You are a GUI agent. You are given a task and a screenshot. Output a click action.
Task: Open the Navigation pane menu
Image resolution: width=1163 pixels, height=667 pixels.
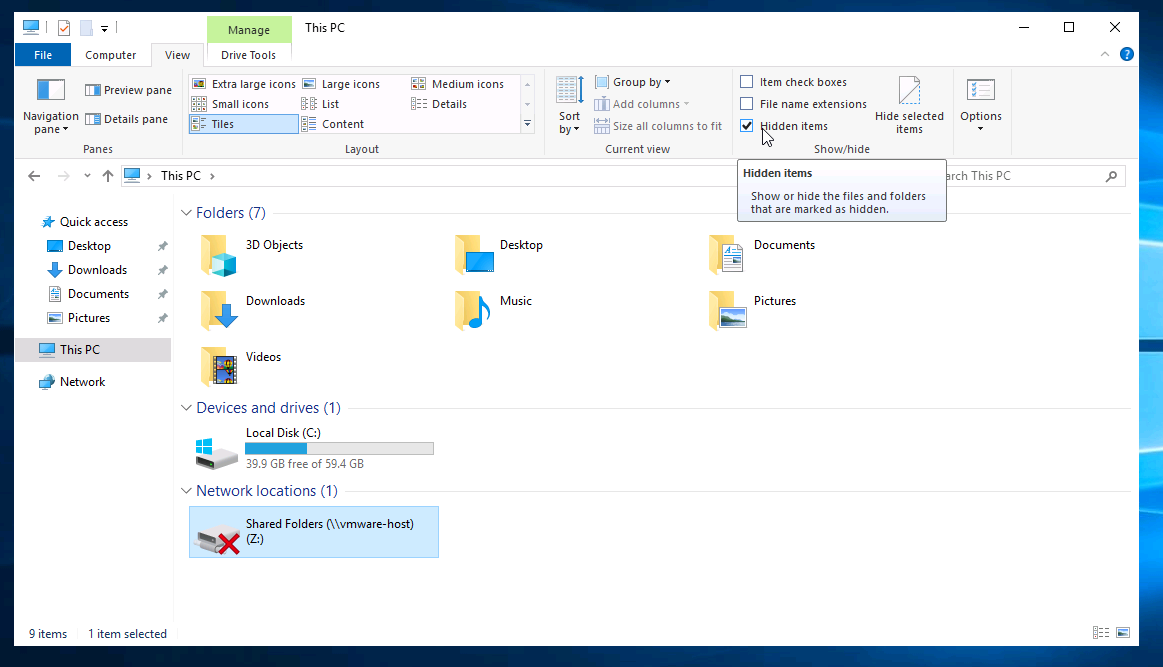(x=50, y=106)
